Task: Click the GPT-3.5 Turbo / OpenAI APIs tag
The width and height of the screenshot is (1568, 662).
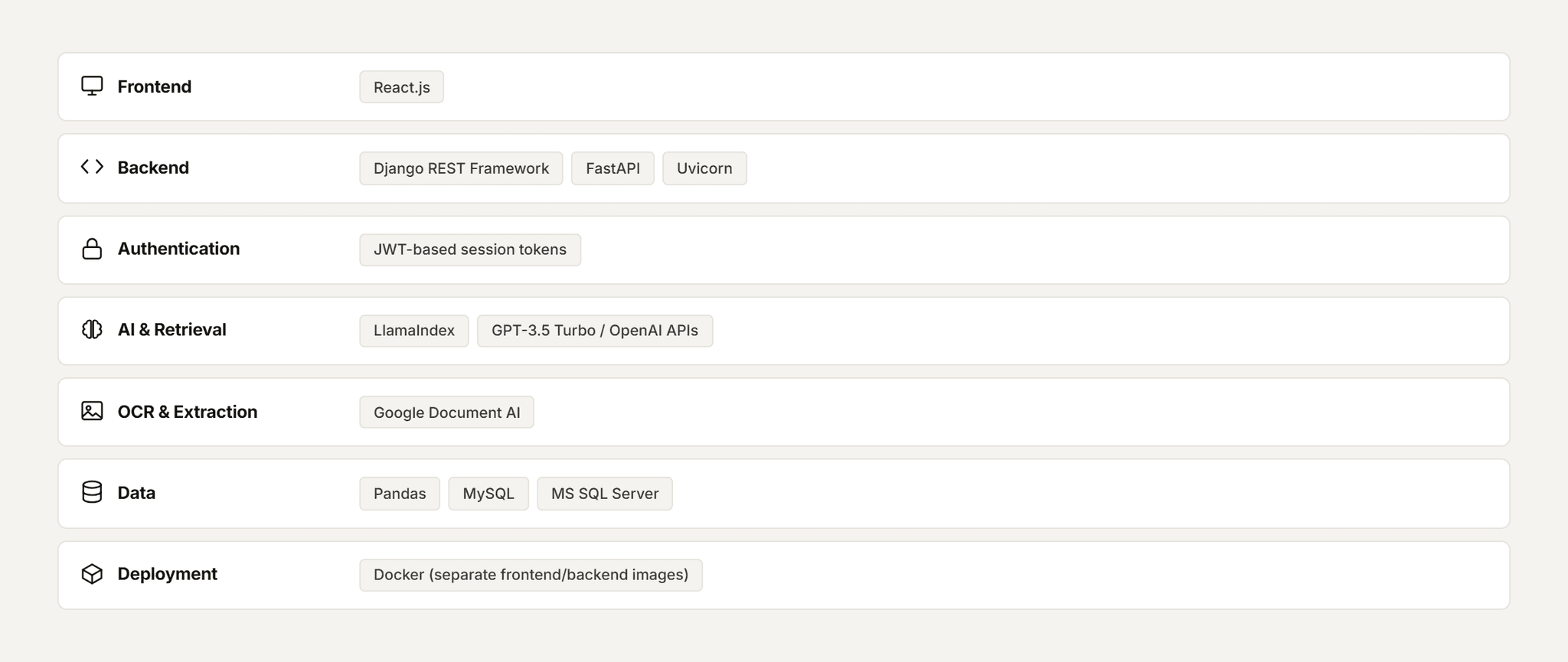Action: [x=595, y=331]
